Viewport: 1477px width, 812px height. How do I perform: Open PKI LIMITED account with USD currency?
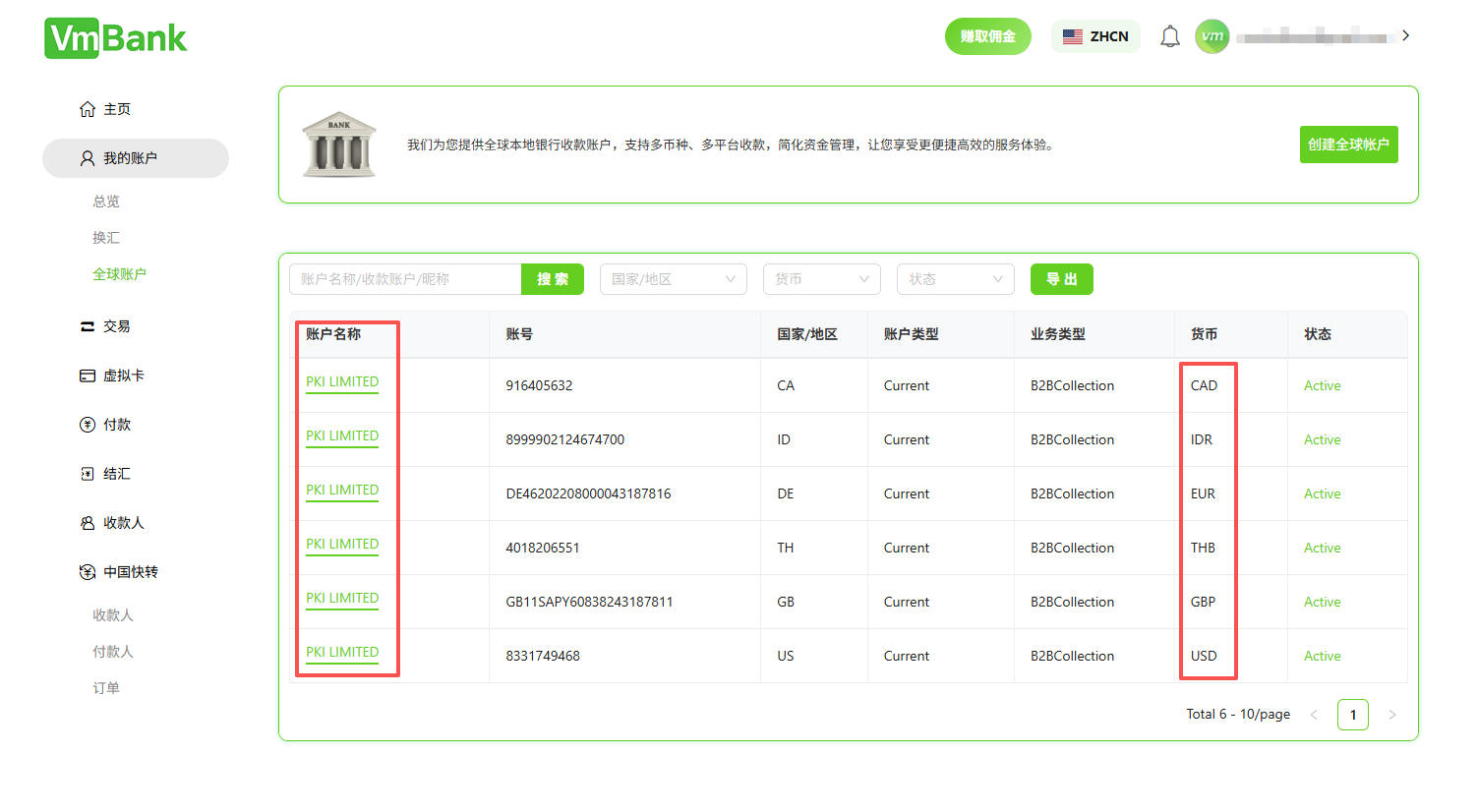click(x=342, y=653)
